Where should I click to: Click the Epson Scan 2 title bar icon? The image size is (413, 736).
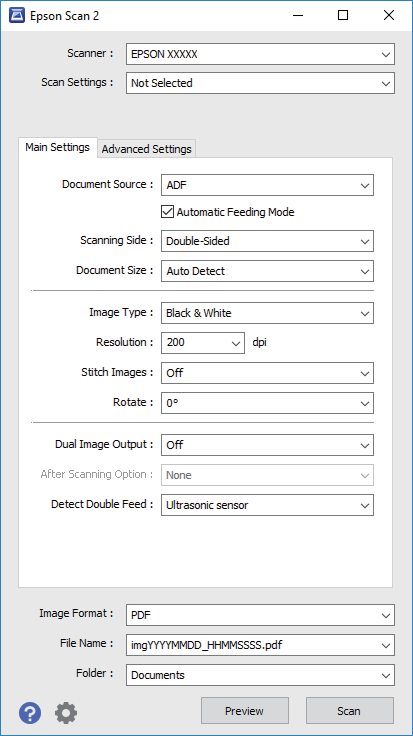[x=17, y=16]
